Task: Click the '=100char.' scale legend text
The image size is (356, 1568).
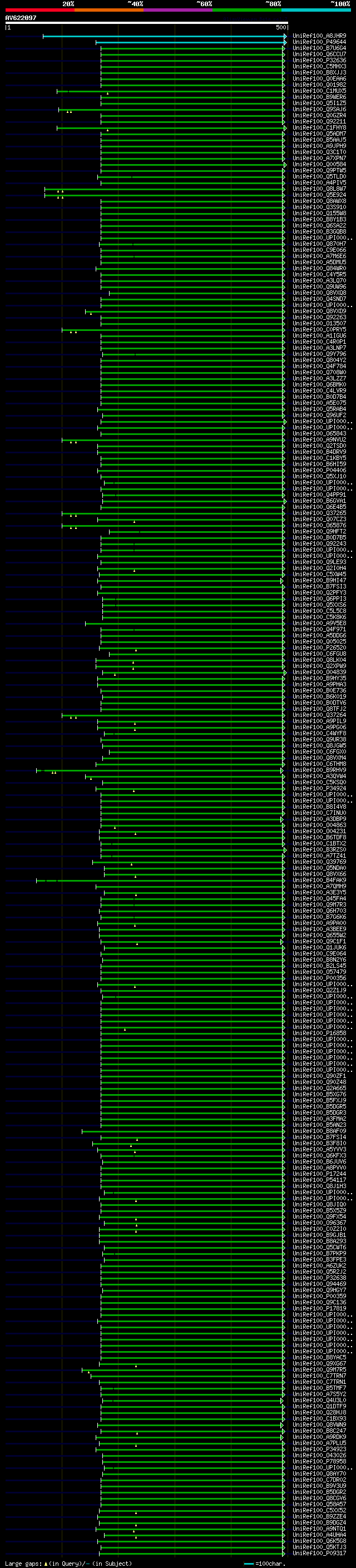Action: (270, 1564)
